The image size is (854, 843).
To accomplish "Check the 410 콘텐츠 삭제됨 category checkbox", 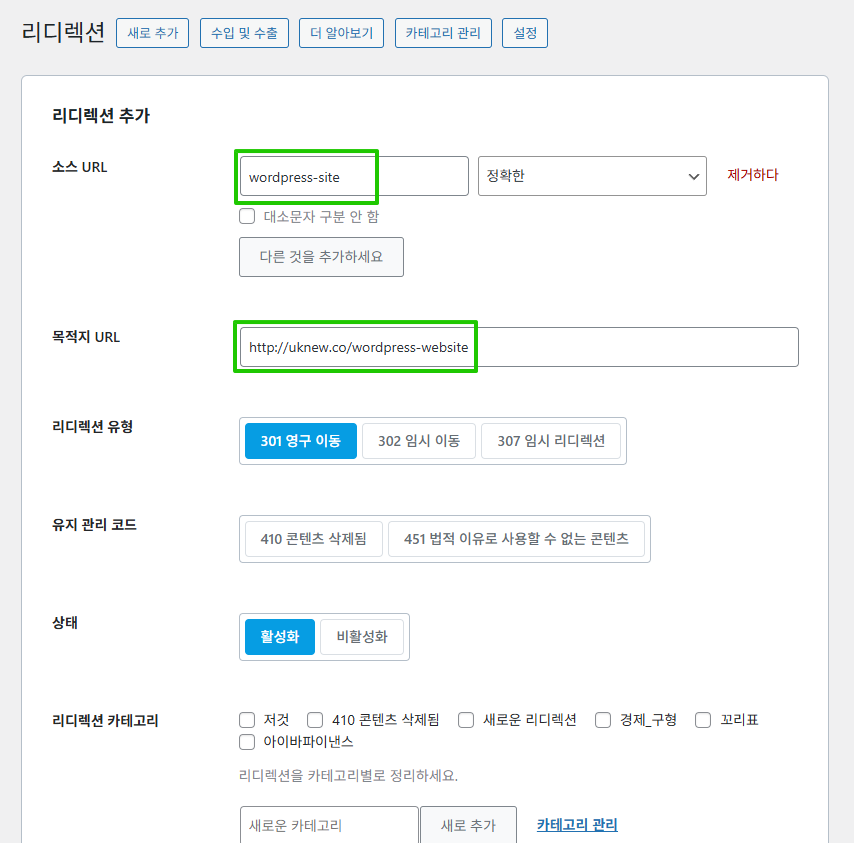I will pos(315,720).
